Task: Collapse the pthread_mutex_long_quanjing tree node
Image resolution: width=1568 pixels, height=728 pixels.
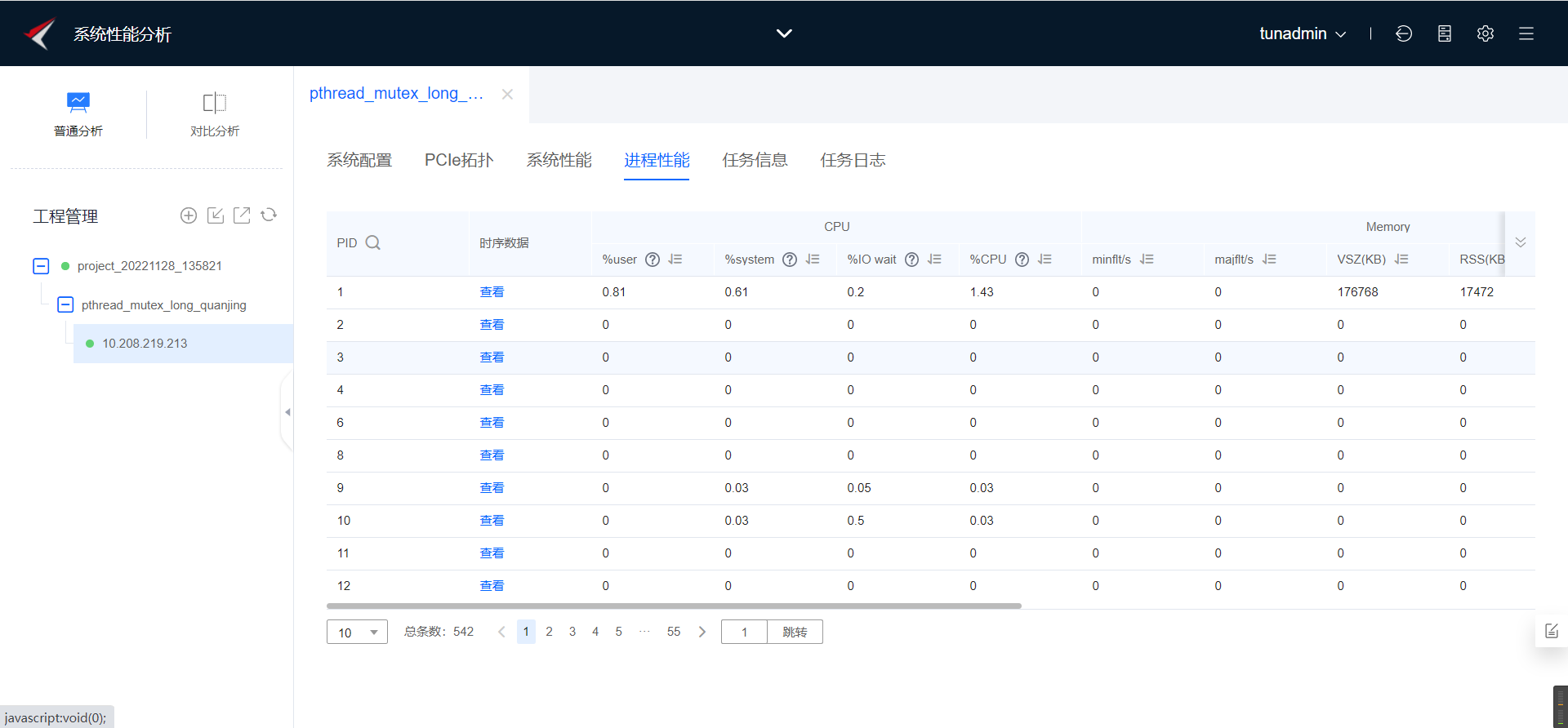Action: tap(65, 305)
